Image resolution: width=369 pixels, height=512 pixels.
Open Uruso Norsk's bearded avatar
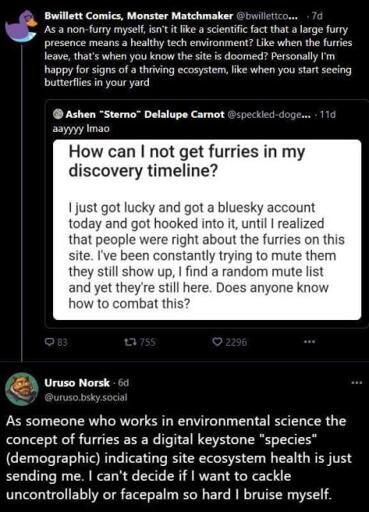(x=22, y=389)
